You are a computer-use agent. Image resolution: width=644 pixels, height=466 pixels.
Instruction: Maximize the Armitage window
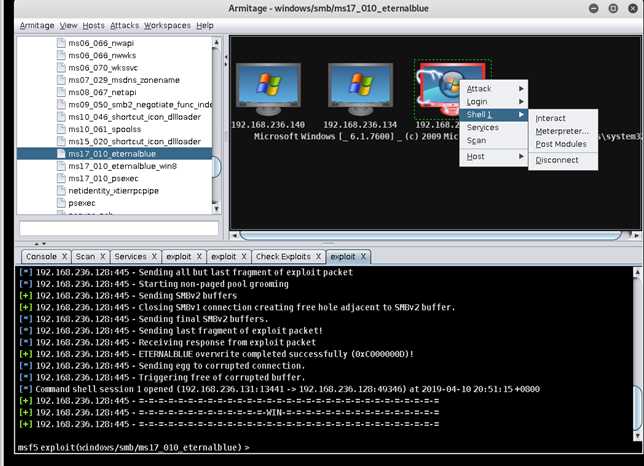pyautogui.click(x=613, y=8)
